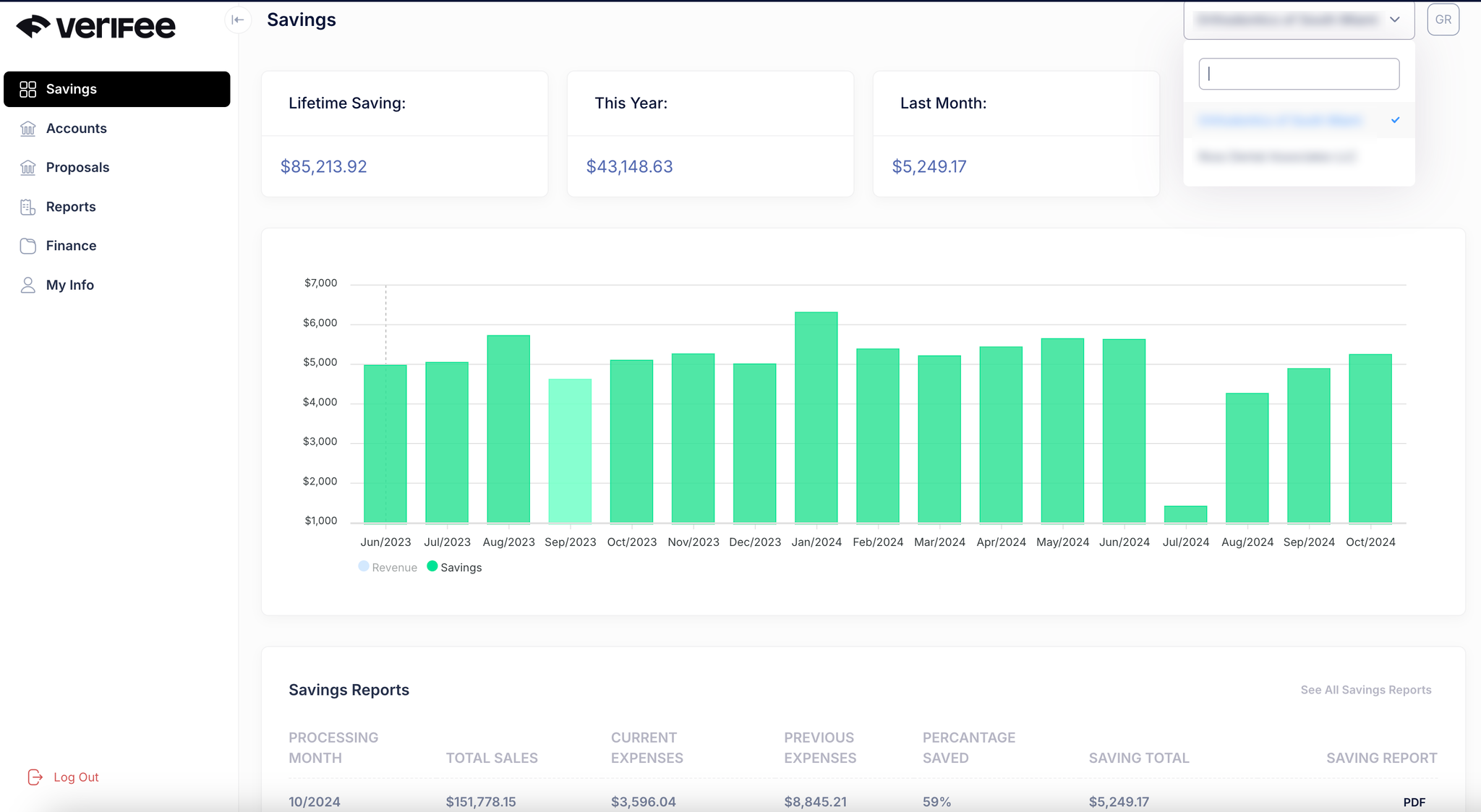This screenshot has width=1481, height=812.
Task: Toggle Savings series in chart legend
Action: (454, 568)
